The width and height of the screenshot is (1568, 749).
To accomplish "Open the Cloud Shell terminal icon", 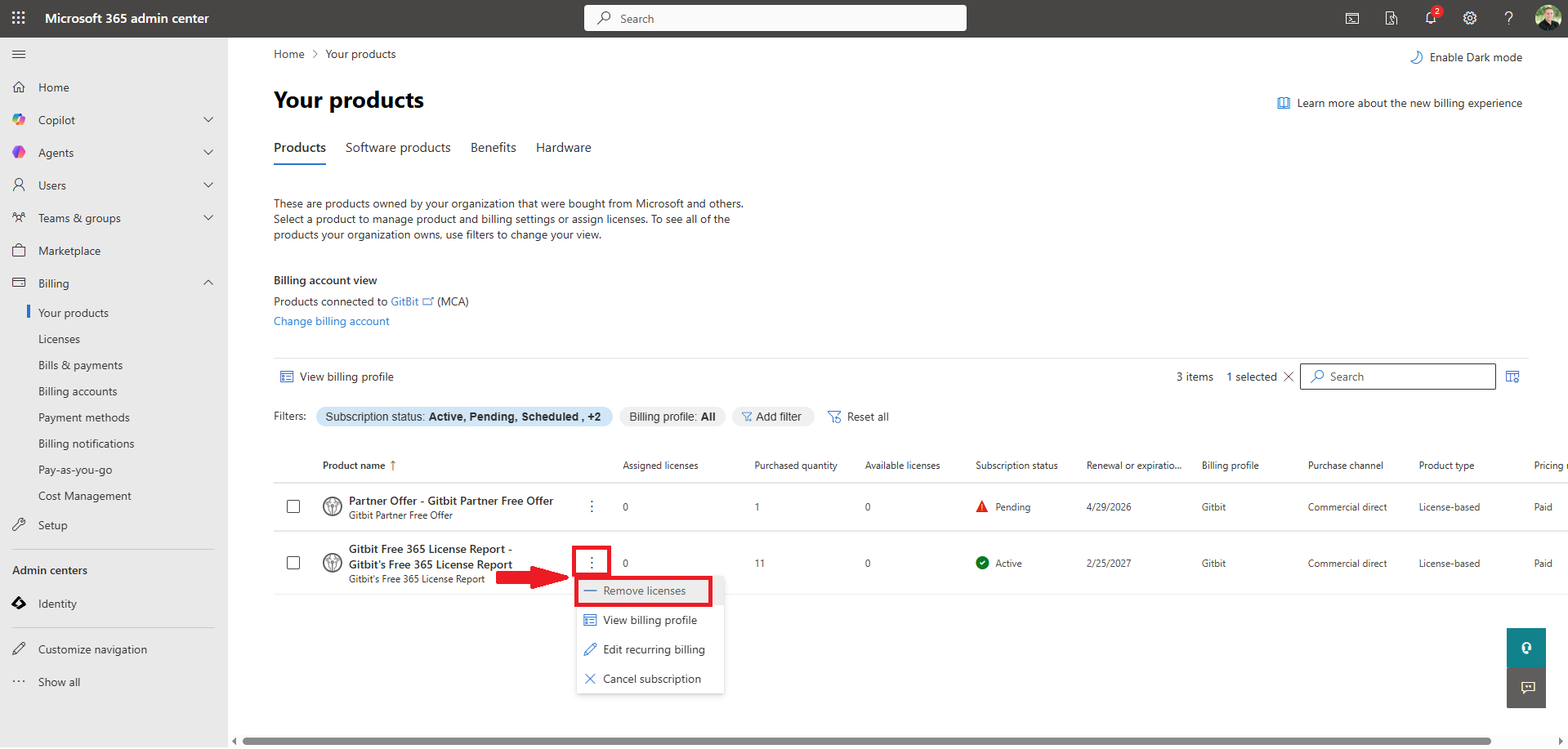I will (x=1352, y=18).
